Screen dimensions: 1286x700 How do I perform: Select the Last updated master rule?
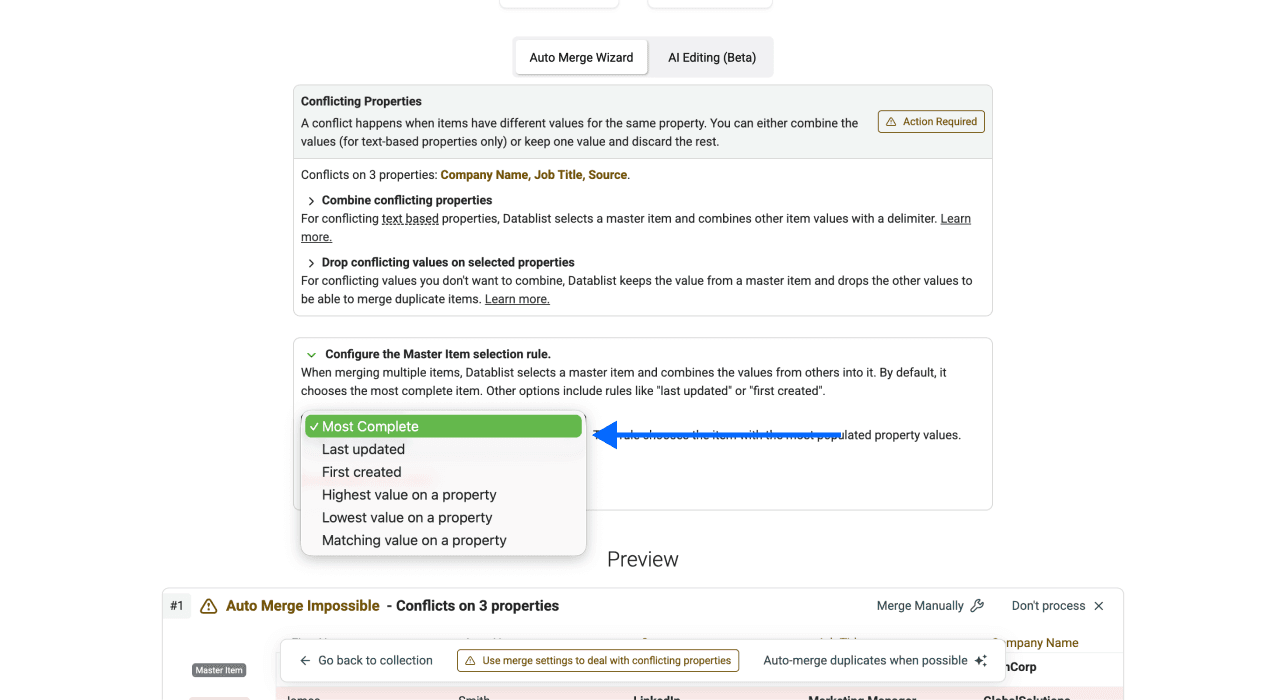[362, 449]
